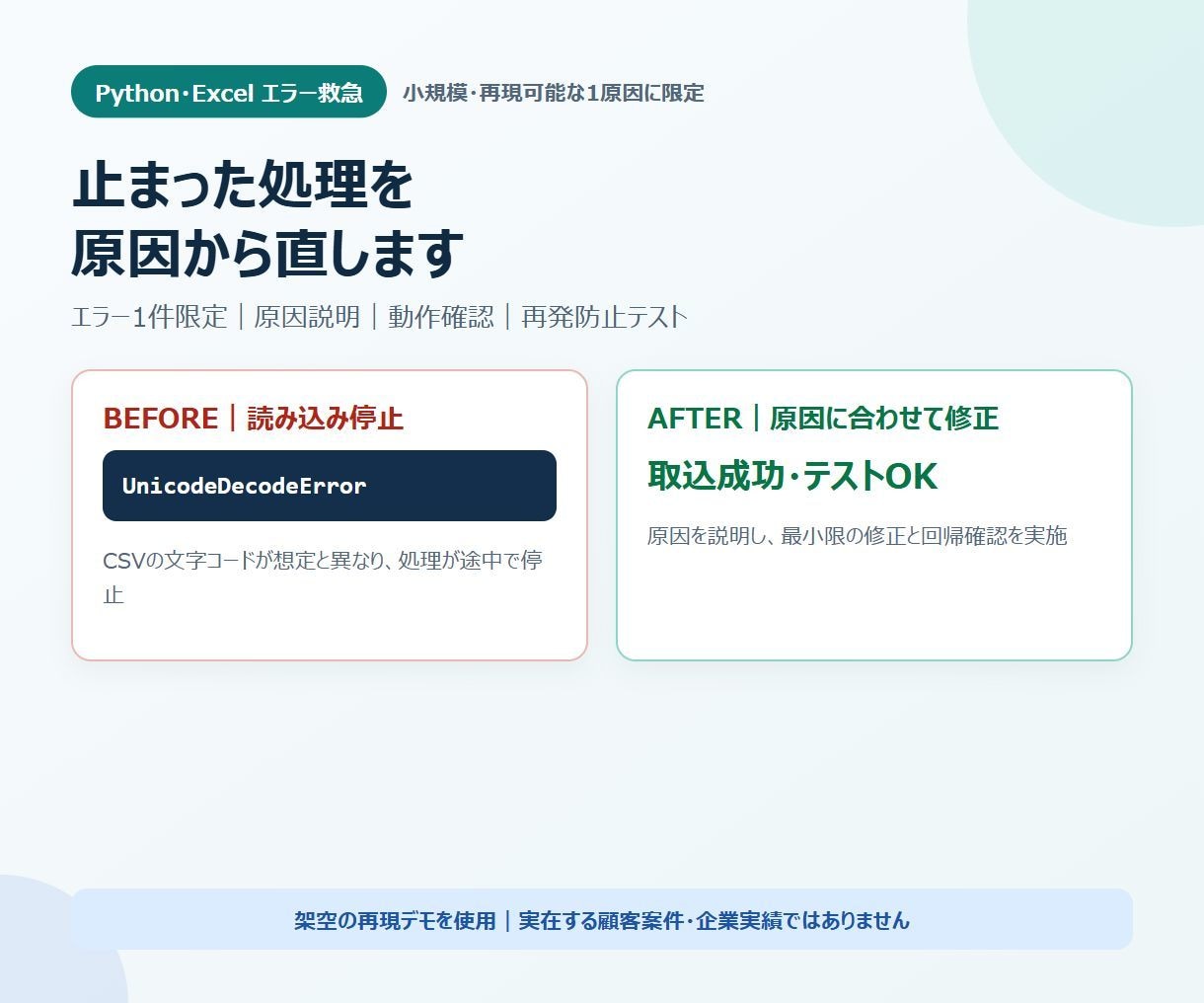Click the BEFORE｜読み込み停止 heading
The height and width of the screenshot is (1003, 1204).
point(254,419)
